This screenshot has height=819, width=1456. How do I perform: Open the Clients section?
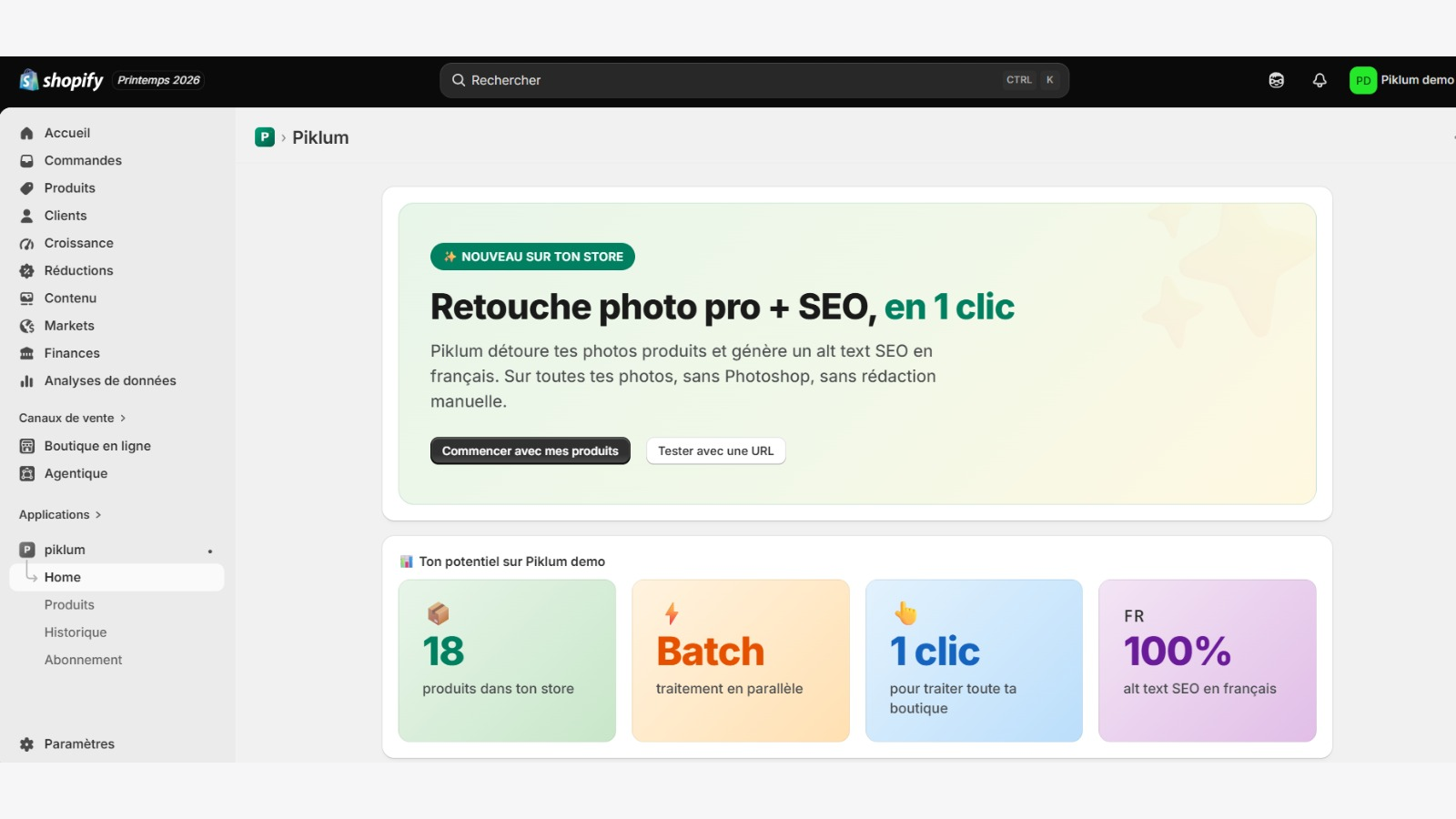tap(66, 216)
